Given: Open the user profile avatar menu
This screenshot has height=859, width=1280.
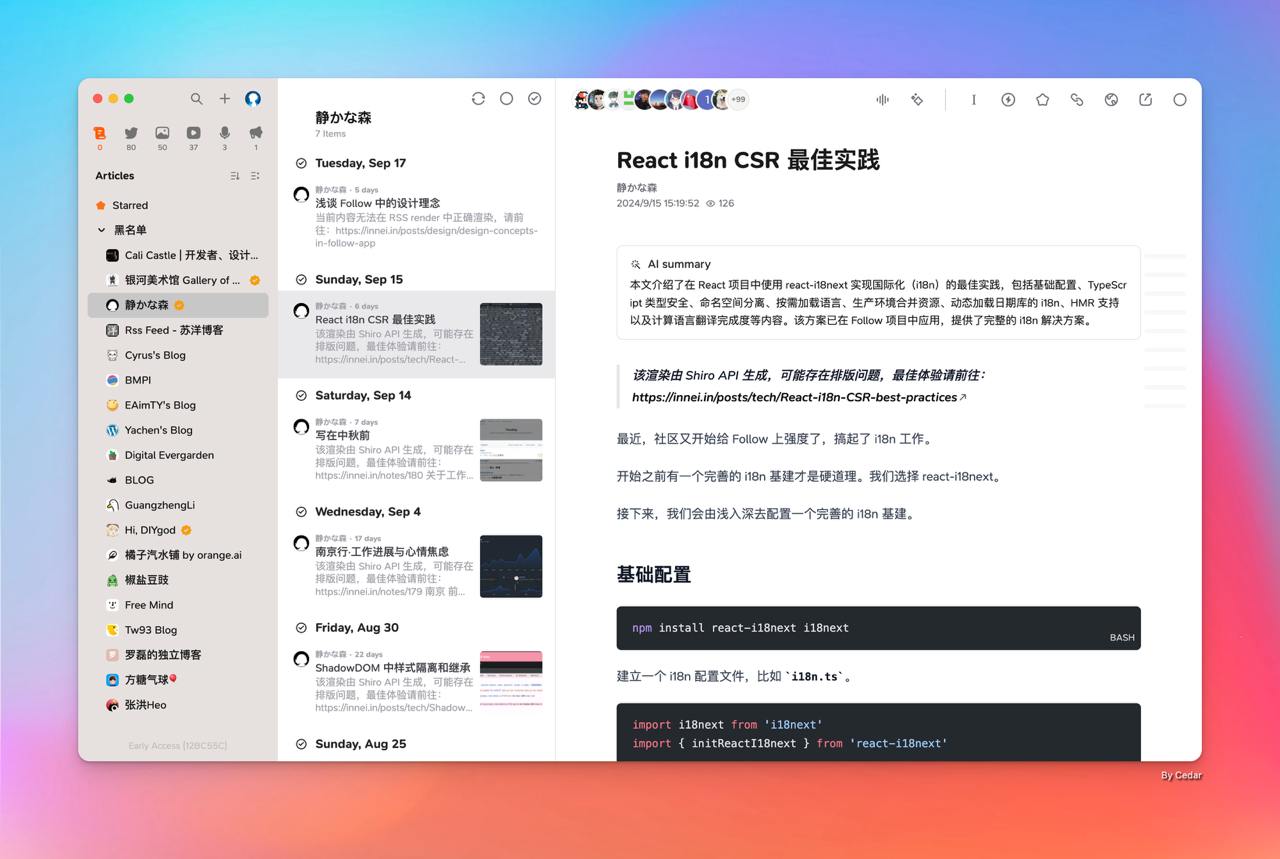Looking at the screenshot, I should click(x=253, y=99).
